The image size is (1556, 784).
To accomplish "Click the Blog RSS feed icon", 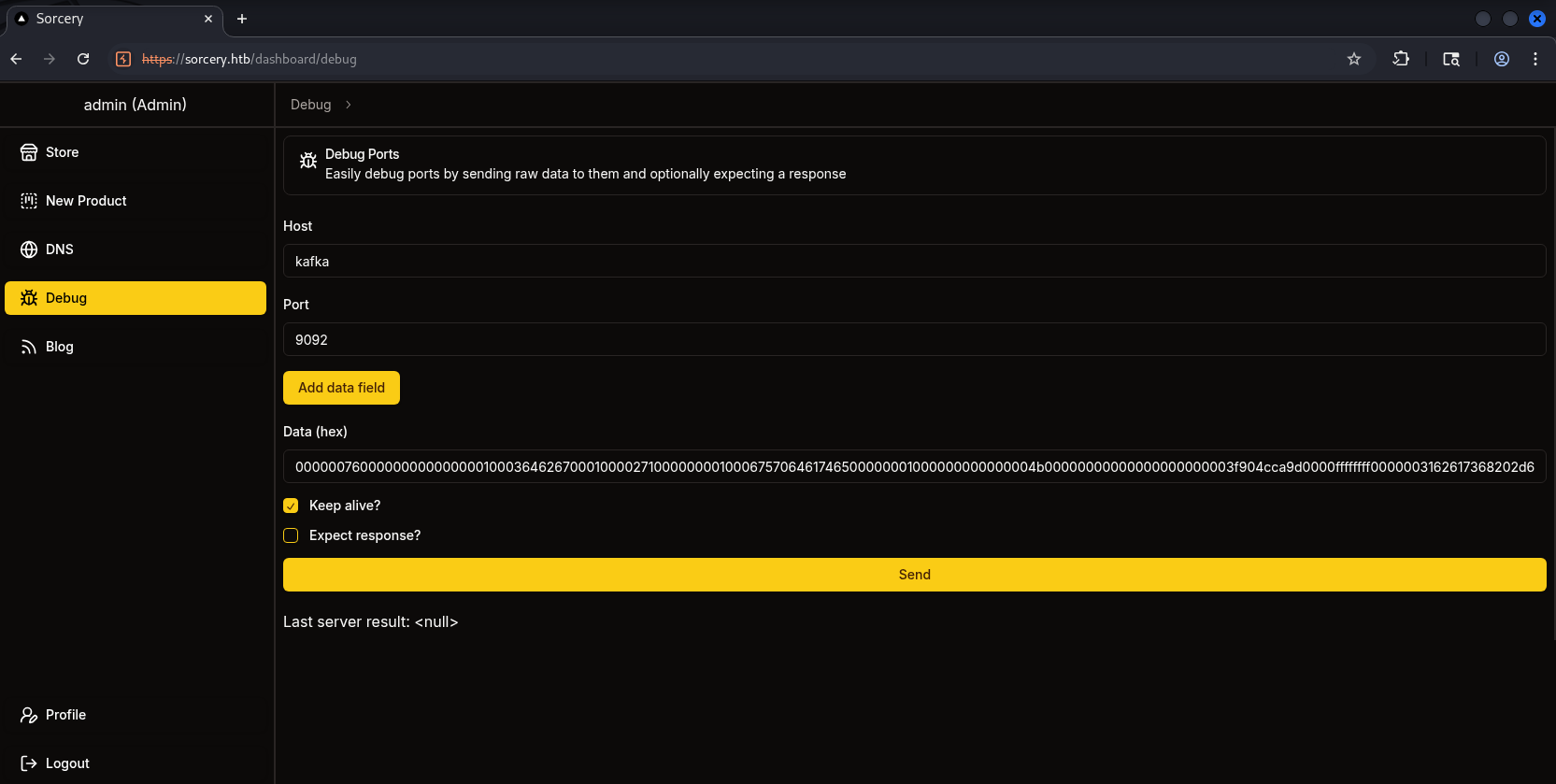I will point(29,347).
